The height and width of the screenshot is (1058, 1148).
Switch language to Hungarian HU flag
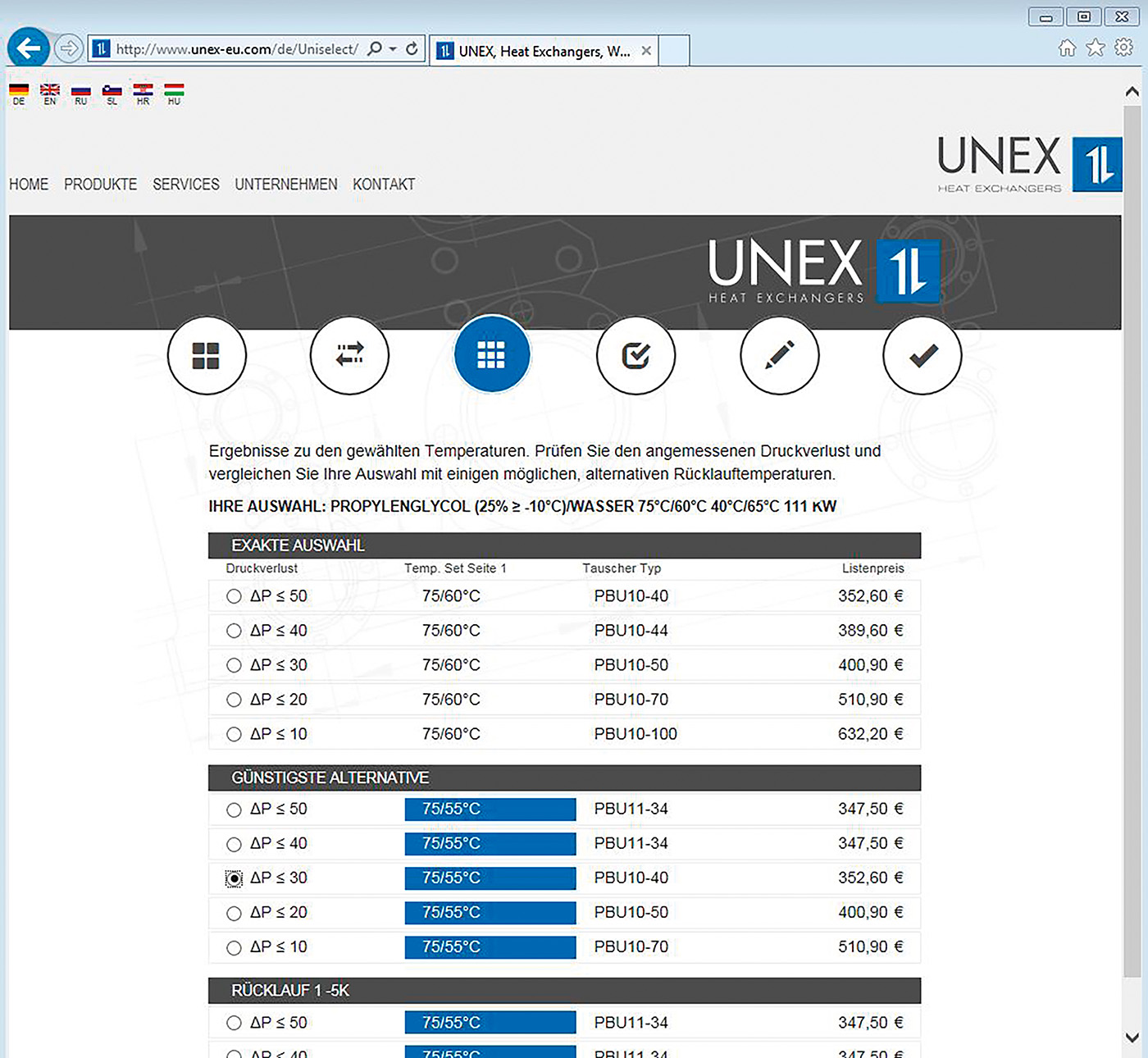174,94
